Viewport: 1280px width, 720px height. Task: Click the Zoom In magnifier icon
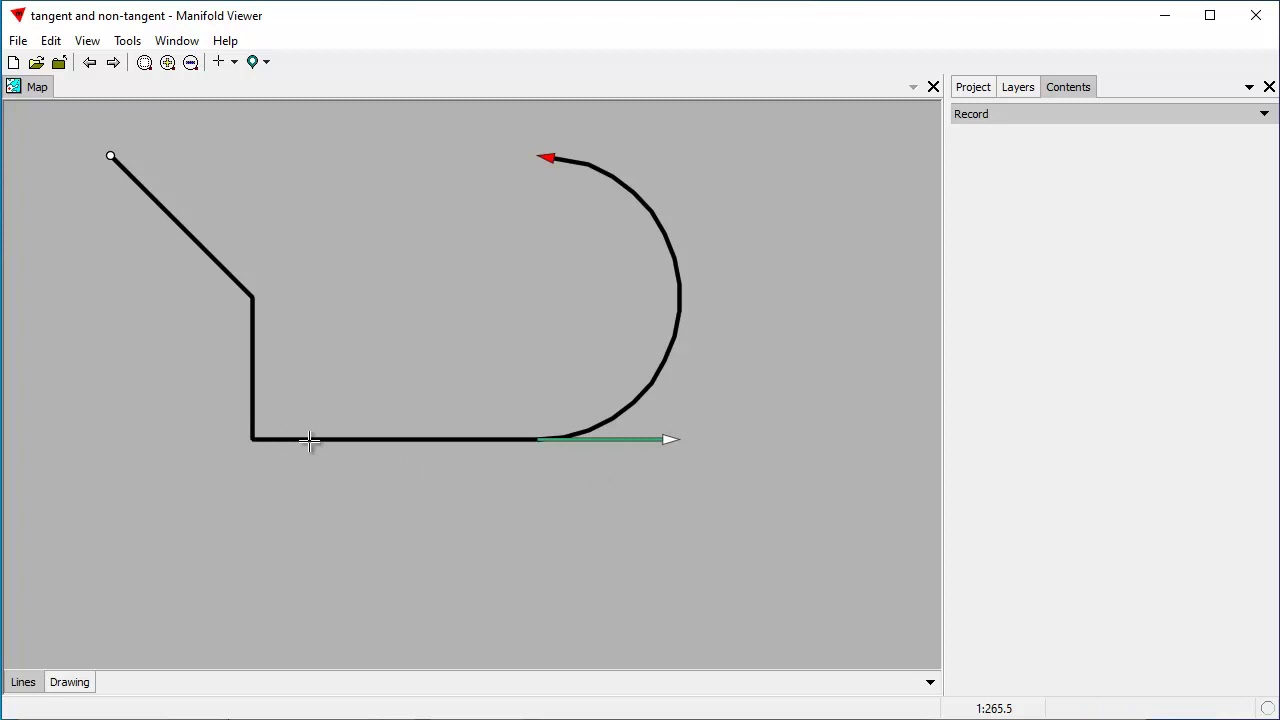(x=167, y=62)
